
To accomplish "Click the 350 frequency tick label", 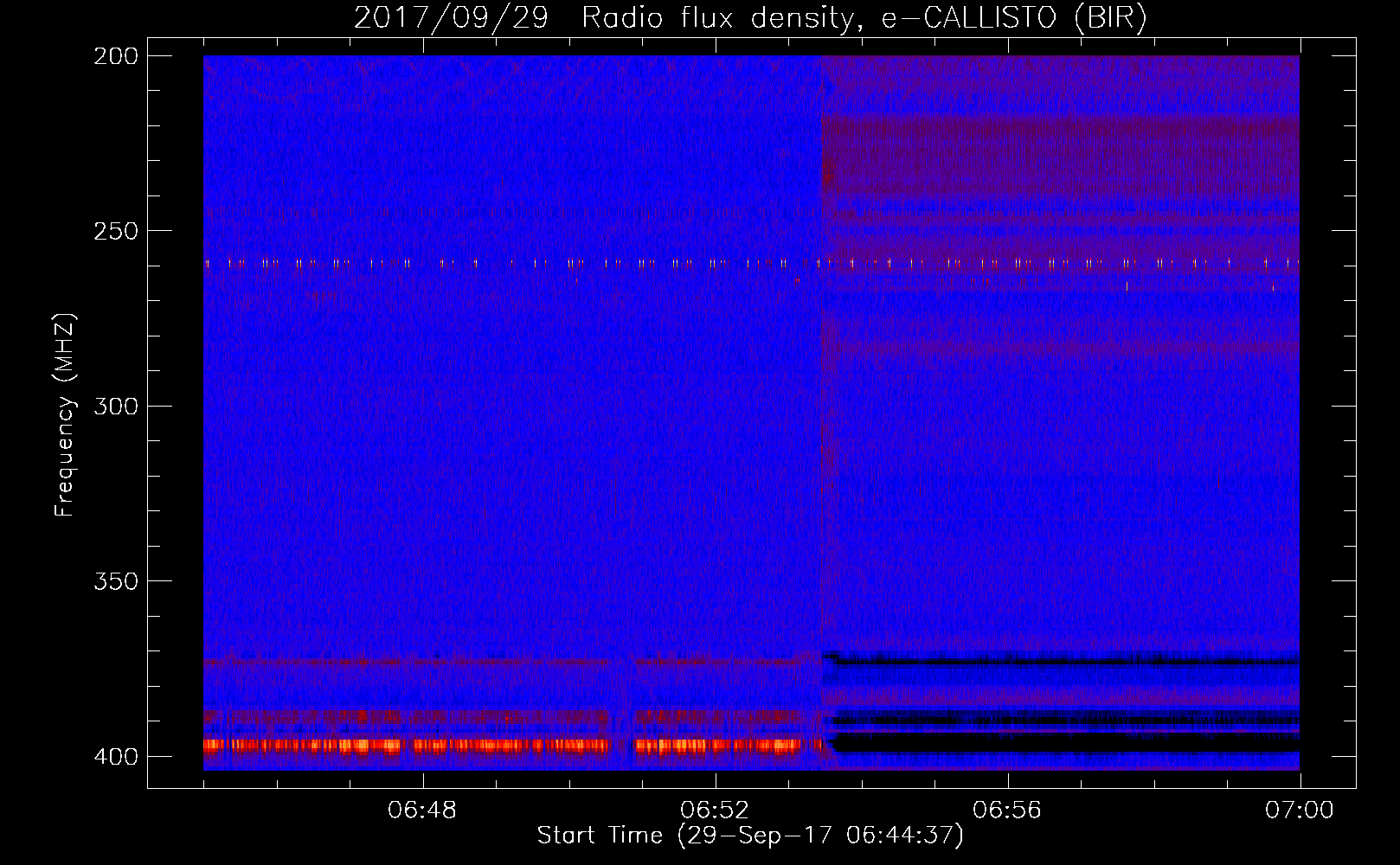I will click(x=116, y=581).
